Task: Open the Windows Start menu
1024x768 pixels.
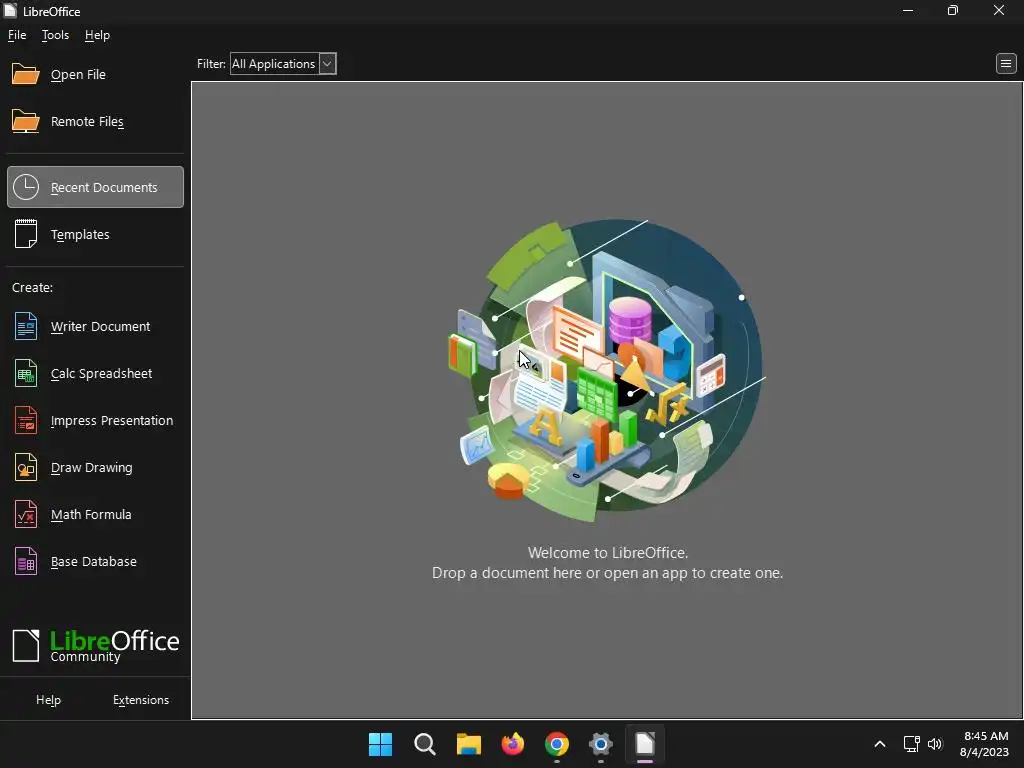Action: coord(380,744)
